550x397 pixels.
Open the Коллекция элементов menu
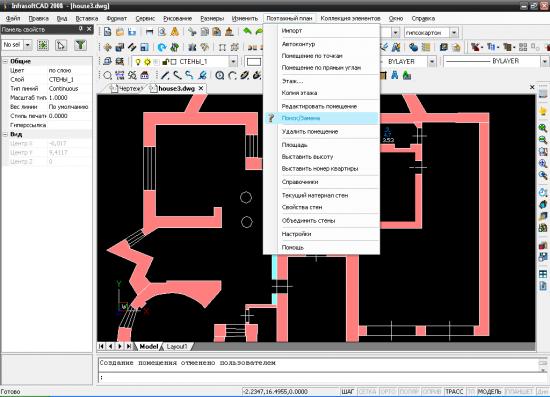[x=350, y=18]
